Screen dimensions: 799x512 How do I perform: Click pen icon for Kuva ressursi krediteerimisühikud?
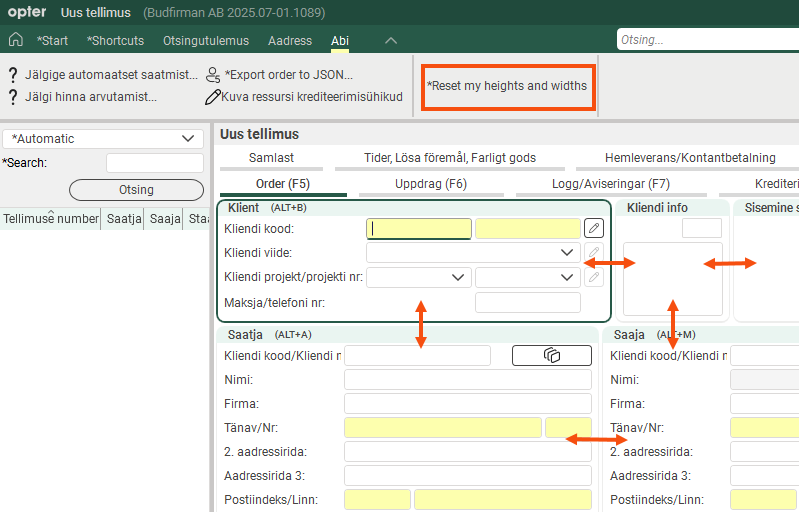213,97
